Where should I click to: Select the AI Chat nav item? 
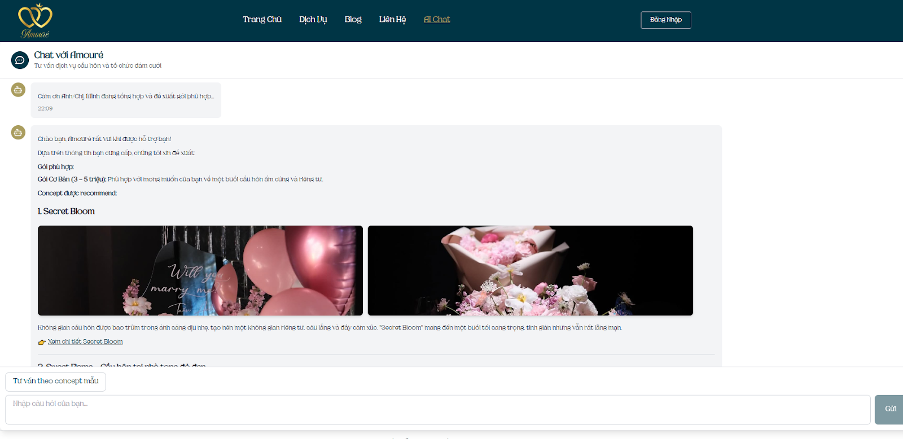[437, 19]
